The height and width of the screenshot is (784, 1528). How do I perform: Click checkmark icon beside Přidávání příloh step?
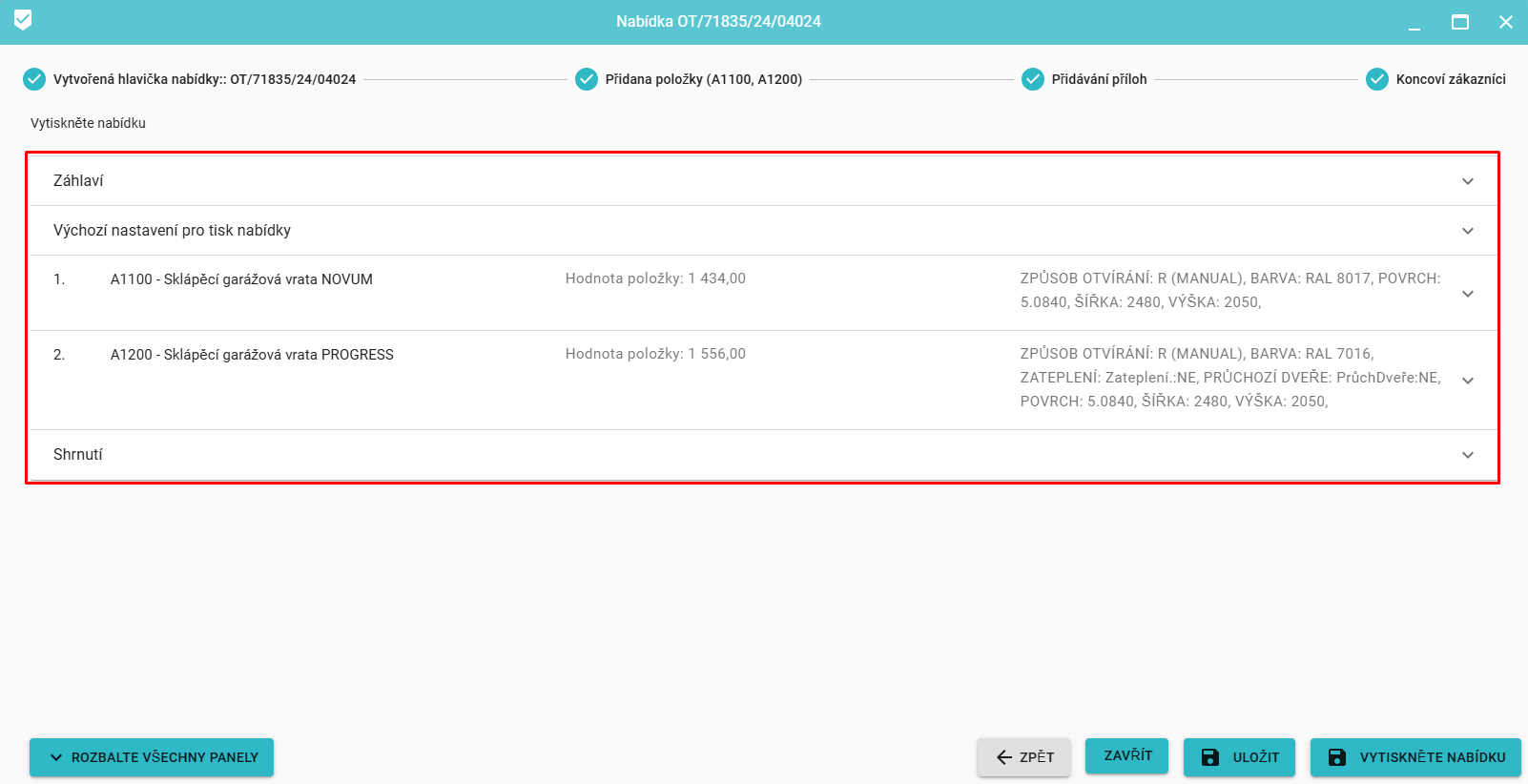1033,79
